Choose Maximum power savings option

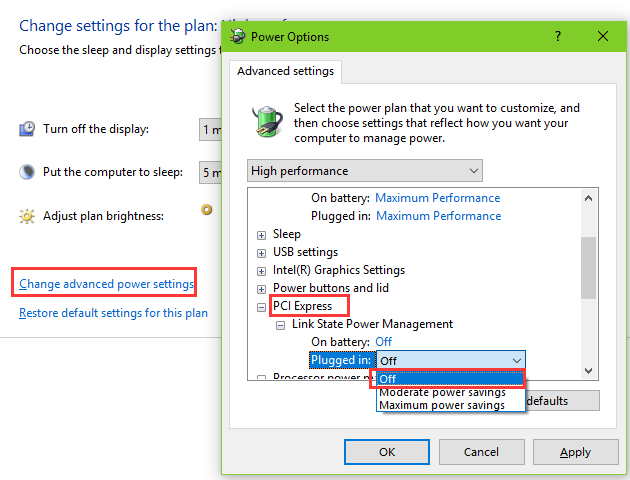(442, 405)
